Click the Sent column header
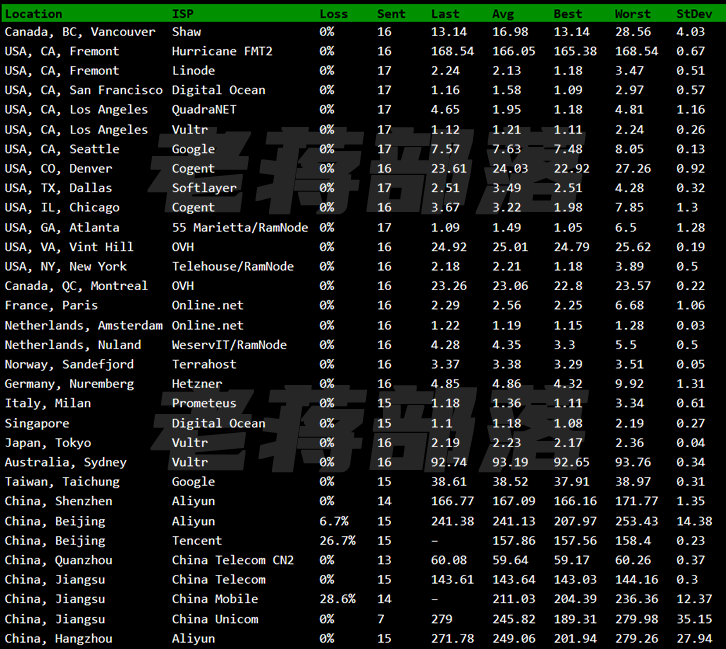Image resolution: width=726 pixels, height=649 pixels. [391, 14]
